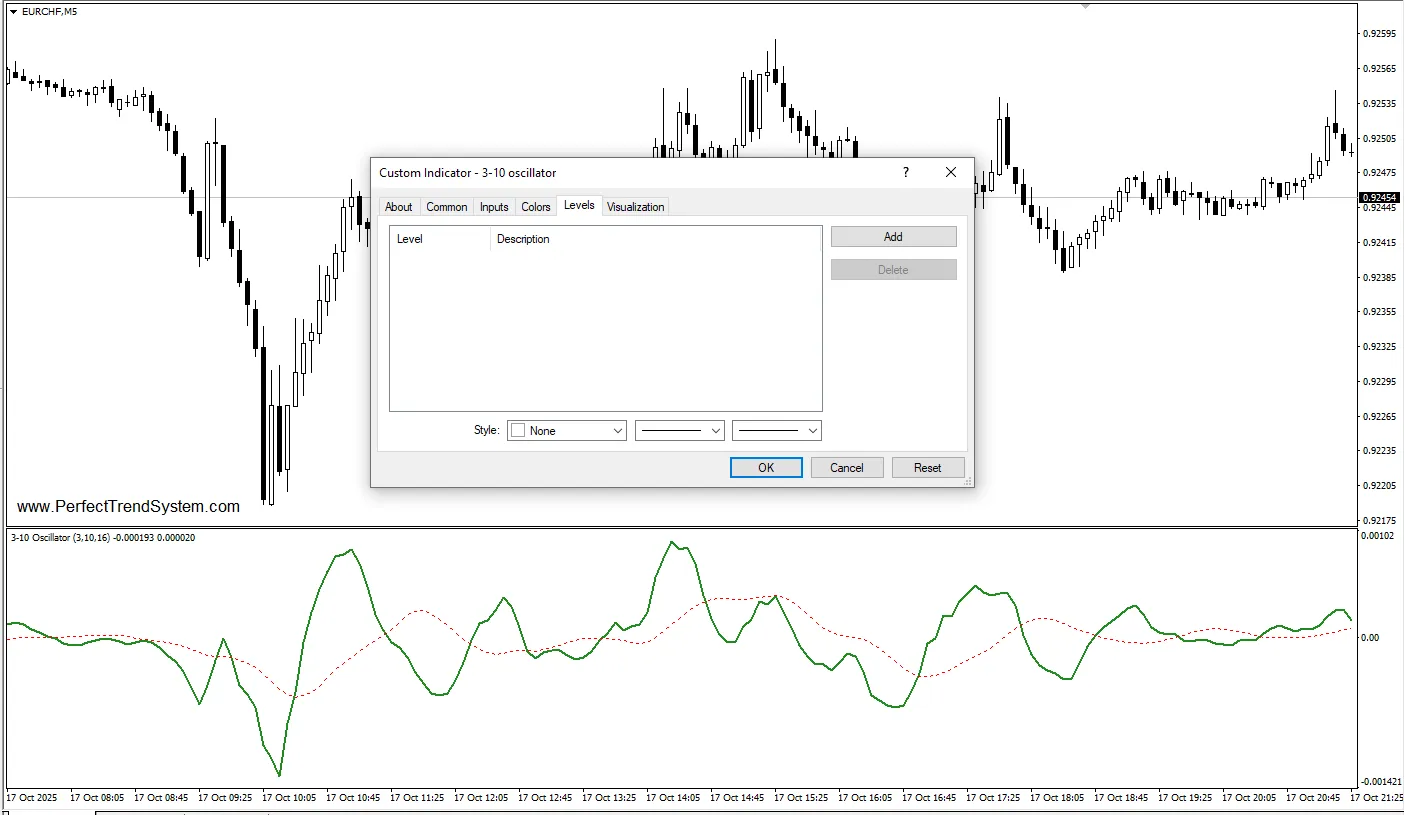The height and width of the screenshot is (815, 1404).
Task: Click the None color swatch box
Action: [x=518, y=431]
